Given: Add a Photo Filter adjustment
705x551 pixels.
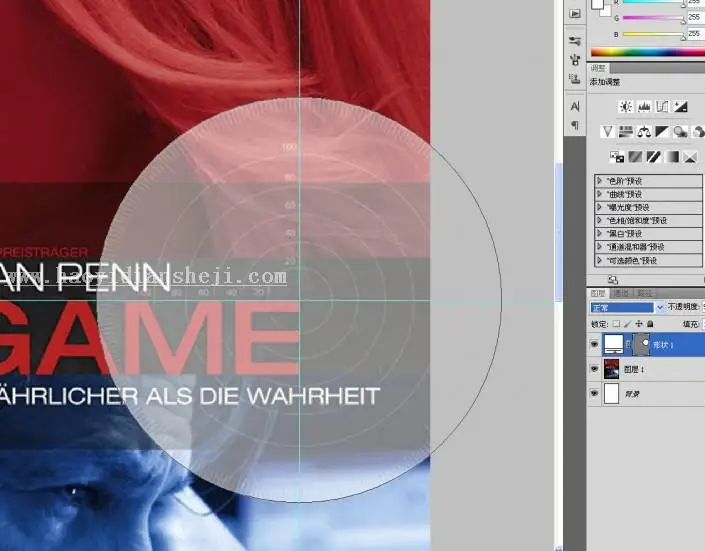Looking at the screenshot, I should 680,132.
